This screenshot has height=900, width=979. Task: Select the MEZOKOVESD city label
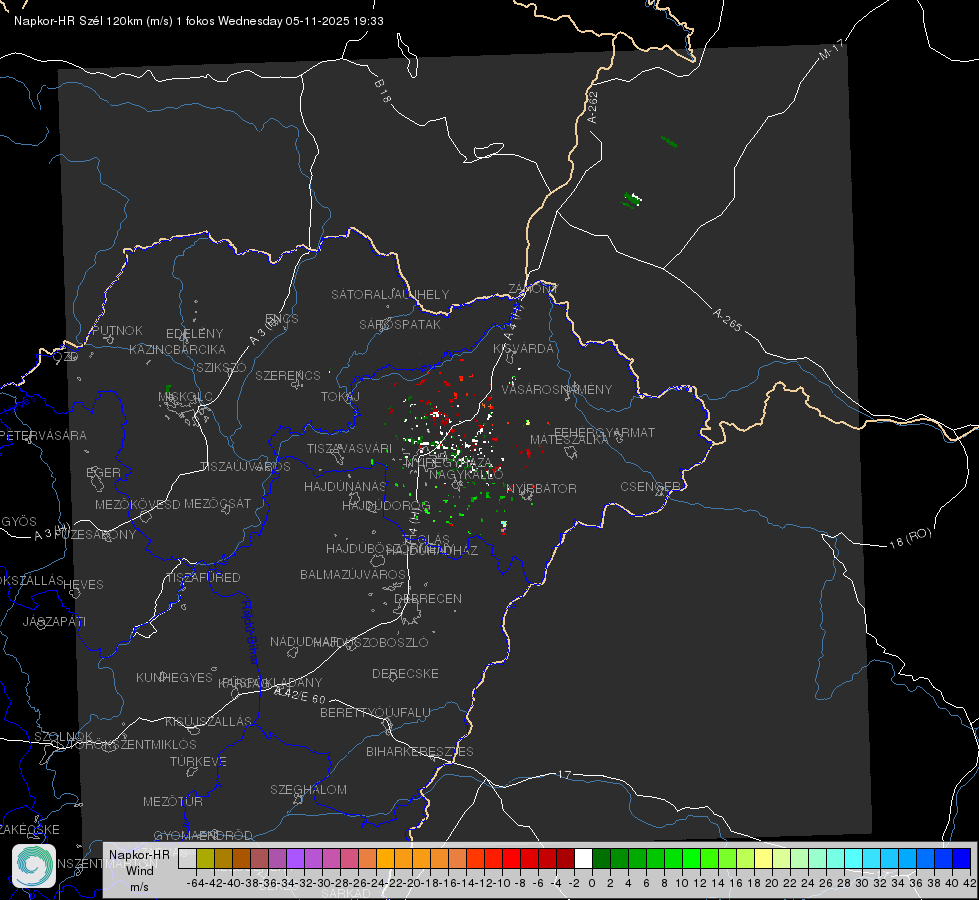click(x=137, y=504)
